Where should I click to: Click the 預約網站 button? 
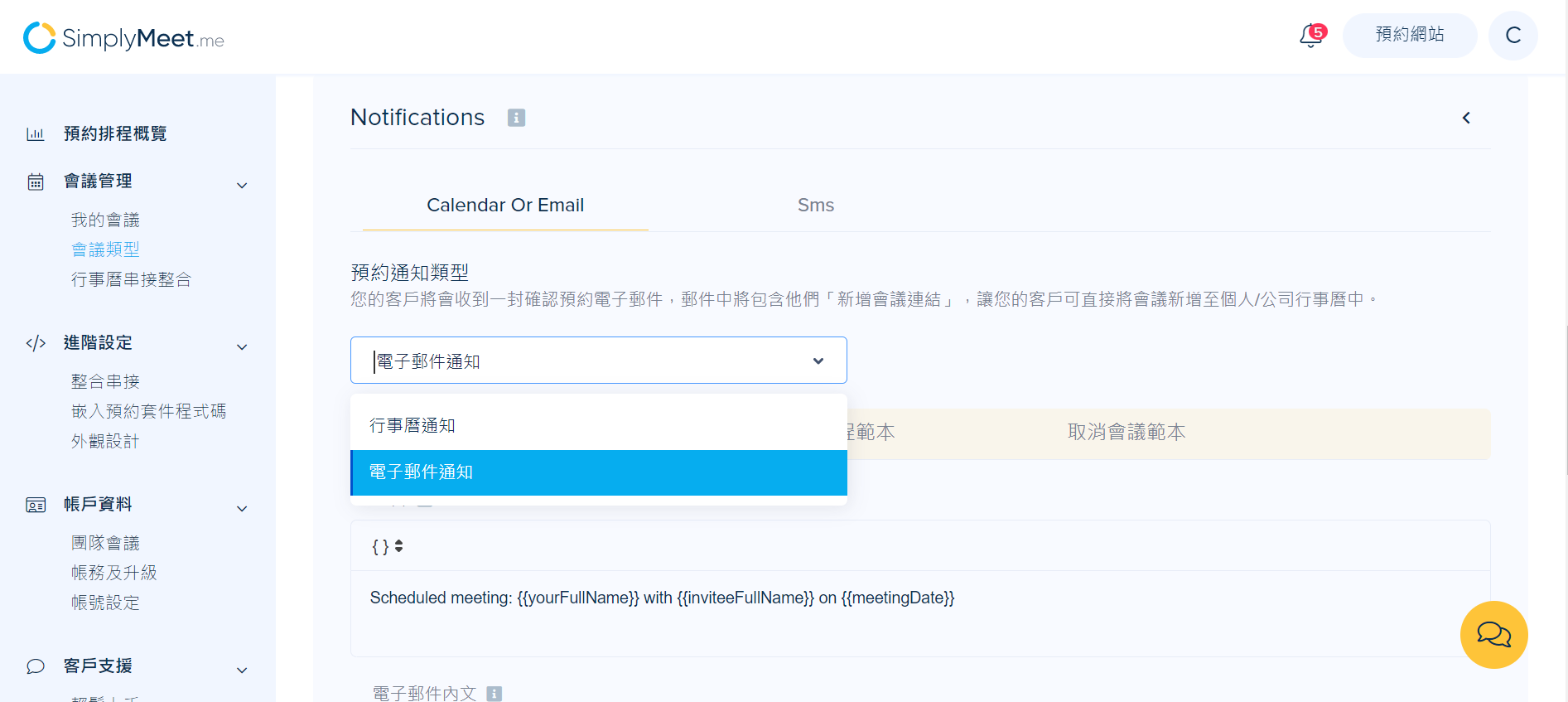click(x=1410, y=35)
